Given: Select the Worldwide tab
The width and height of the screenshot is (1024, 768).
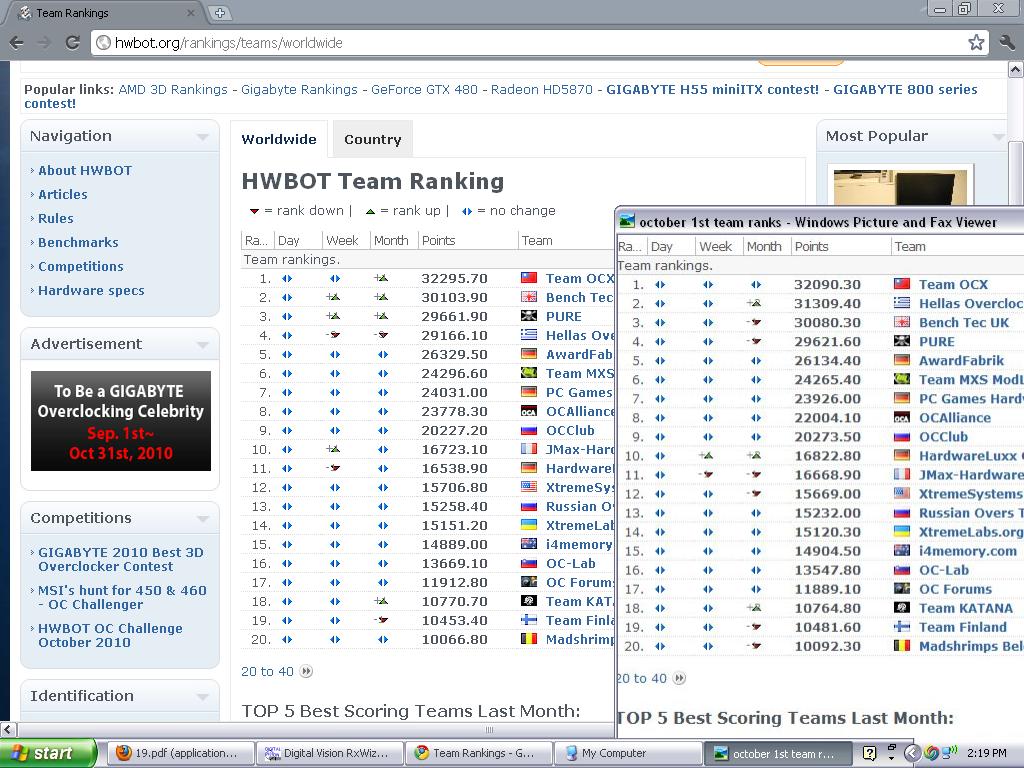Looking at the screenshot, I should pos(279,140).
